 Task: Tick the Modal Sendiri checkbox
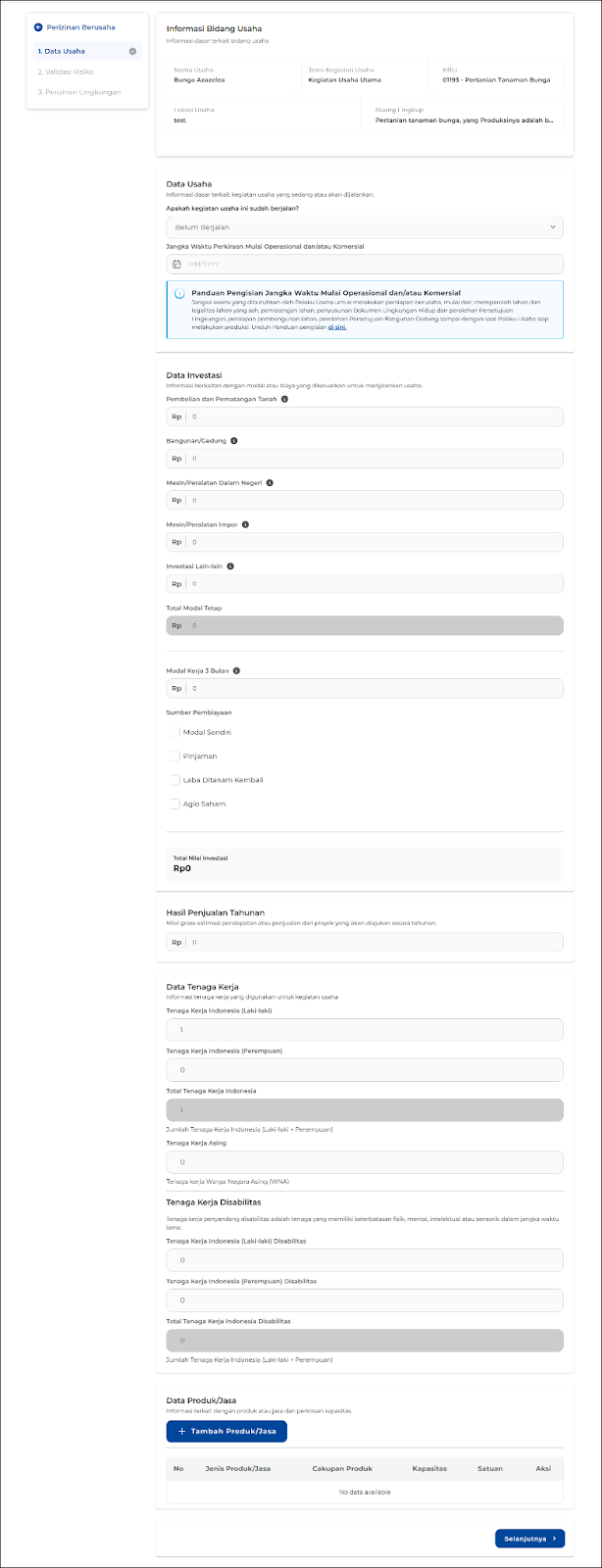[x=175, y=732]
